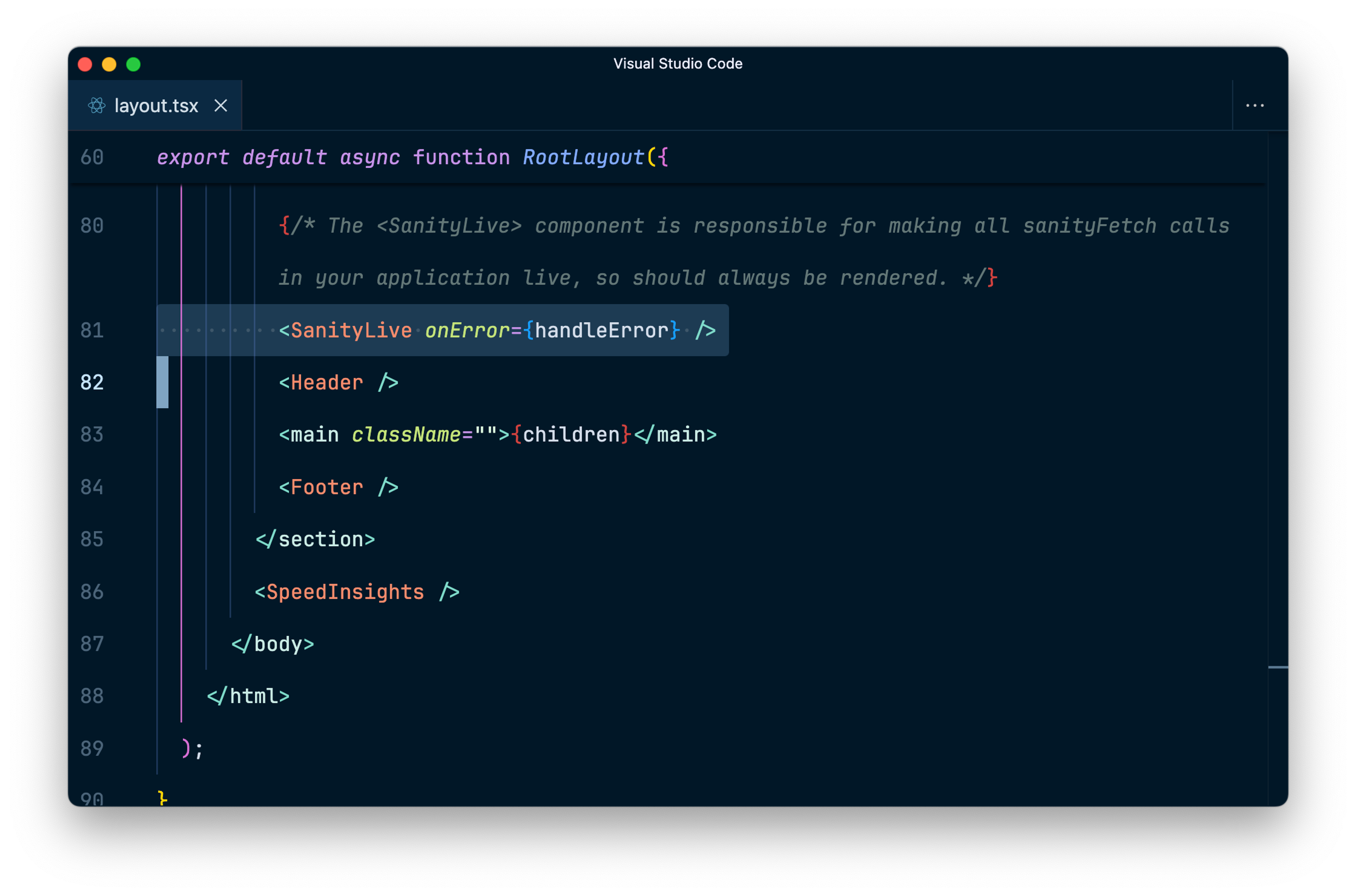Click the red window close button
The image size is (1356, 896).
[x=85, y=64]
